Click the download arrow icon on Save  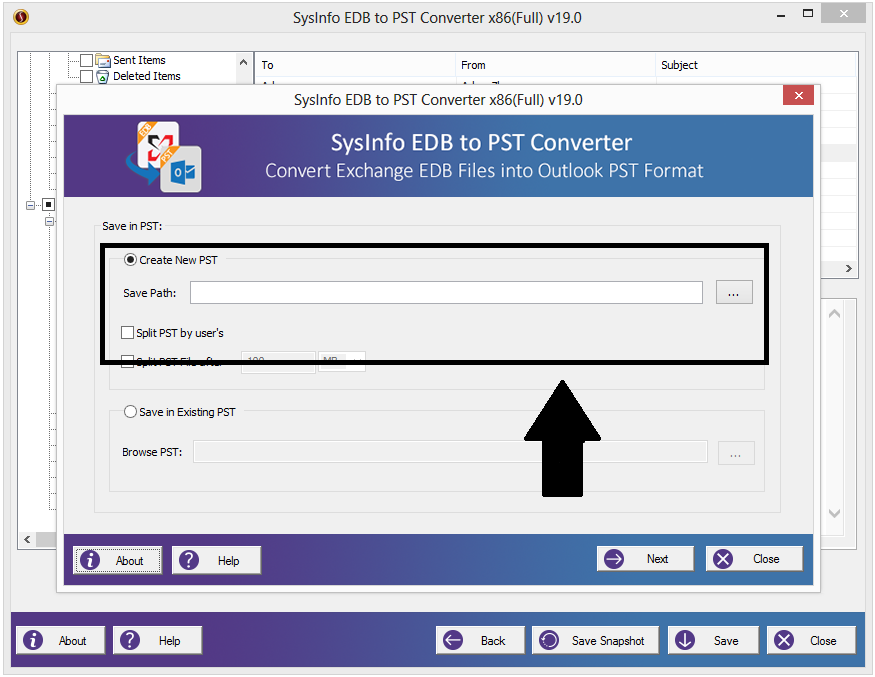click(x=685, y=640)
